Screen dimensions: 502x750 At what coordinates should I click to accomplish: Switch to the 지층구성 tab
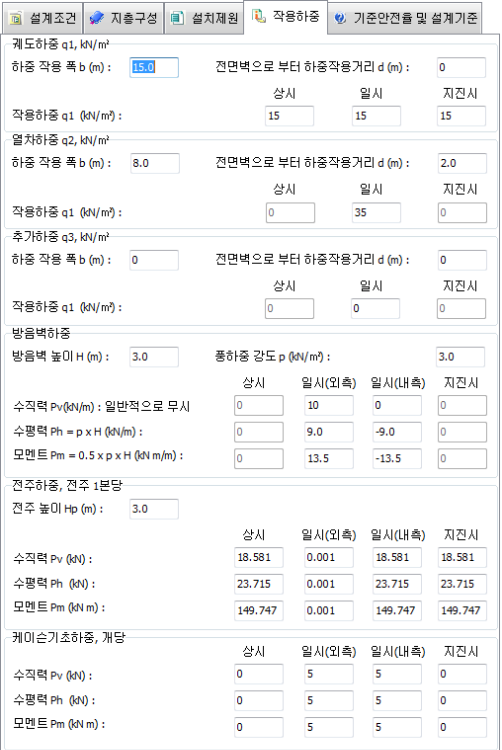tap(124, 18)
